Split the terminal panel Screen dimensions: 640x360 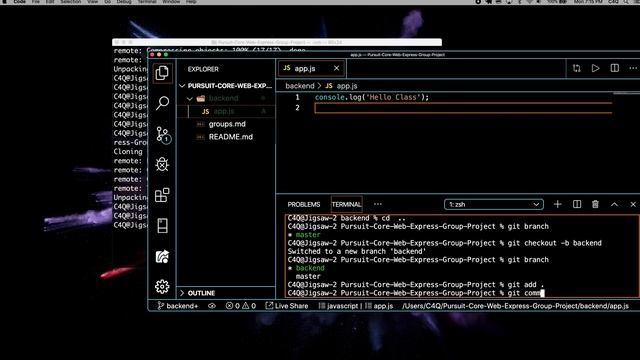(x=577, y=204)
